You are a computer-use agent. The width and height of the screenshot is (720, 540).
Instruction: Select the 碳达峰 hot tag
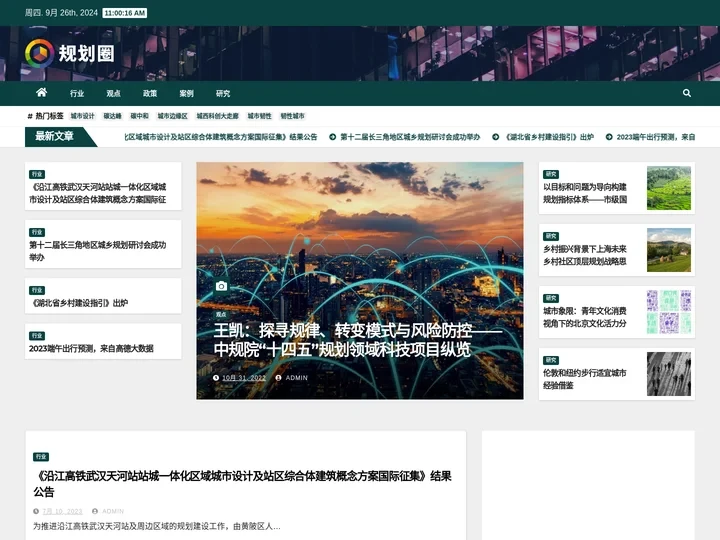(112, 116)
